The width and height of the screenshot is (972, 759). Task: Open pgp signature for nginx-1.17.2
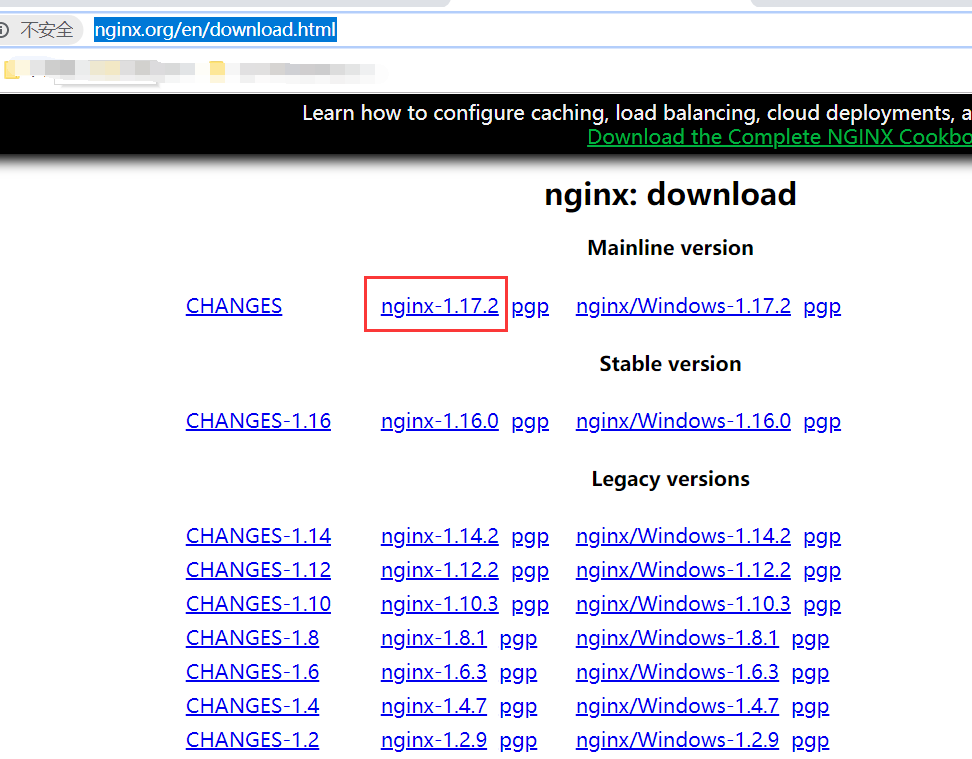(x=530, y=308)
